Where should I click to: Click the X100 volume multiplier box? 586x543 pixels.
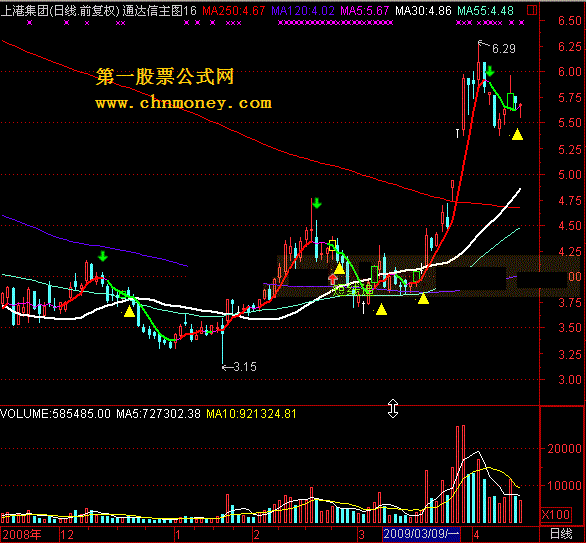556,515
